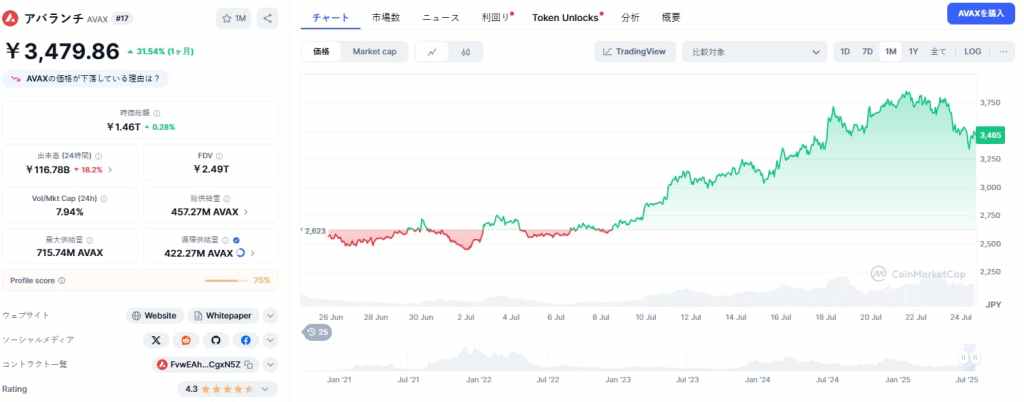Open the TradingView chart button
Viewport: 1024px width, 402px height.
[635, 52]
